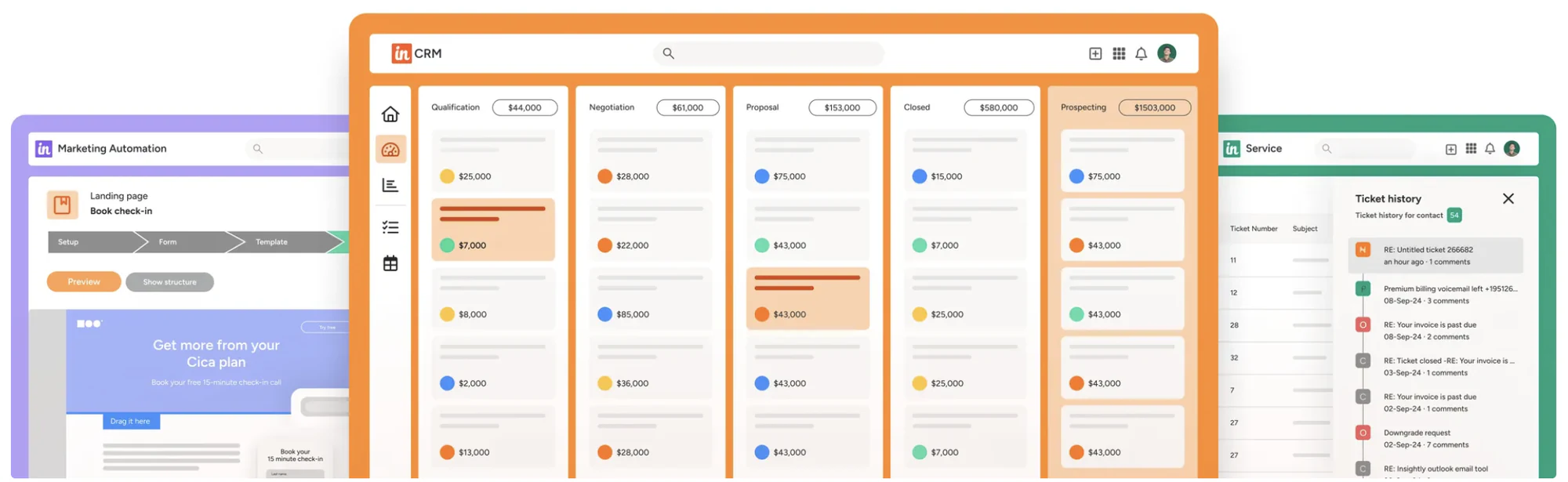Click the Marketing Automation logo icon
1568x482 pixels.
click(x=44, y=148)
